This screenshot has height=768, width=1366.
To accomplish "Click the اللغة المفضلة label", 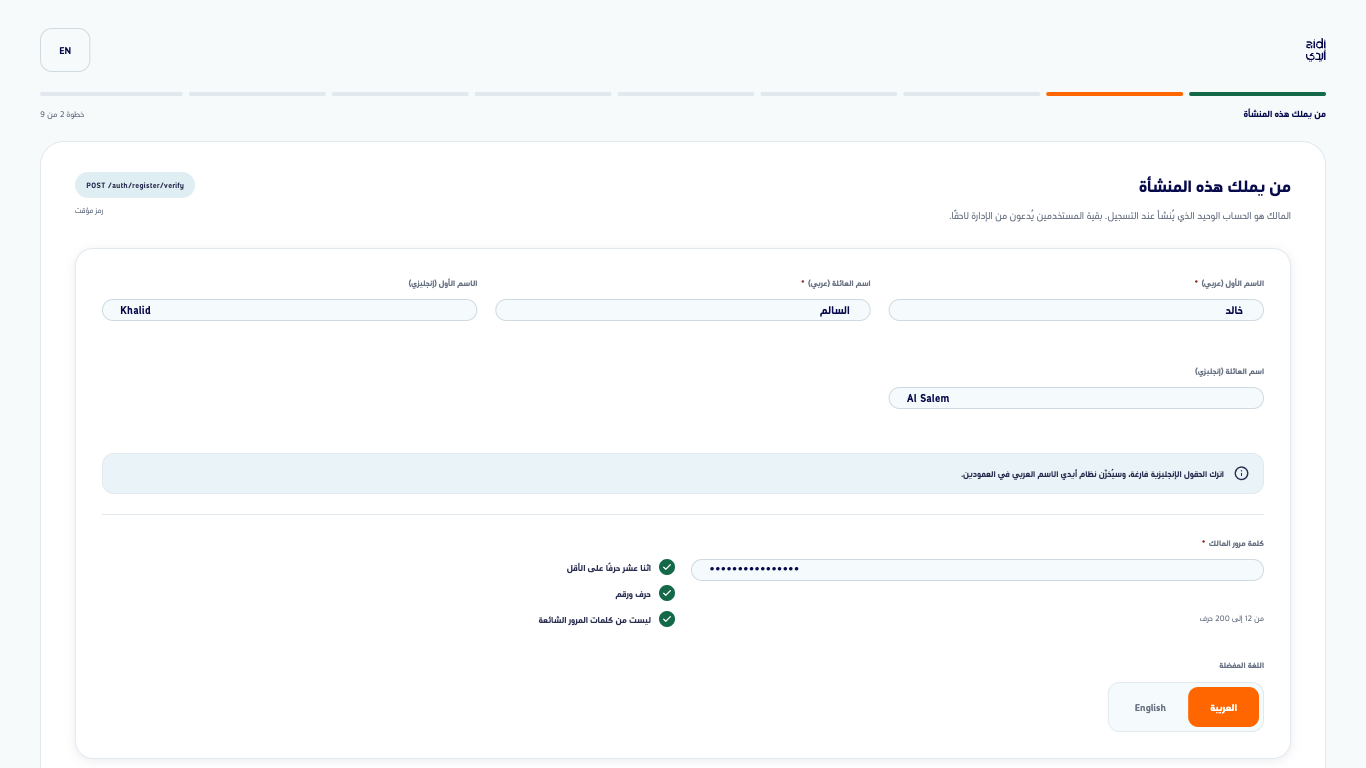I will tap(1241, 665).
